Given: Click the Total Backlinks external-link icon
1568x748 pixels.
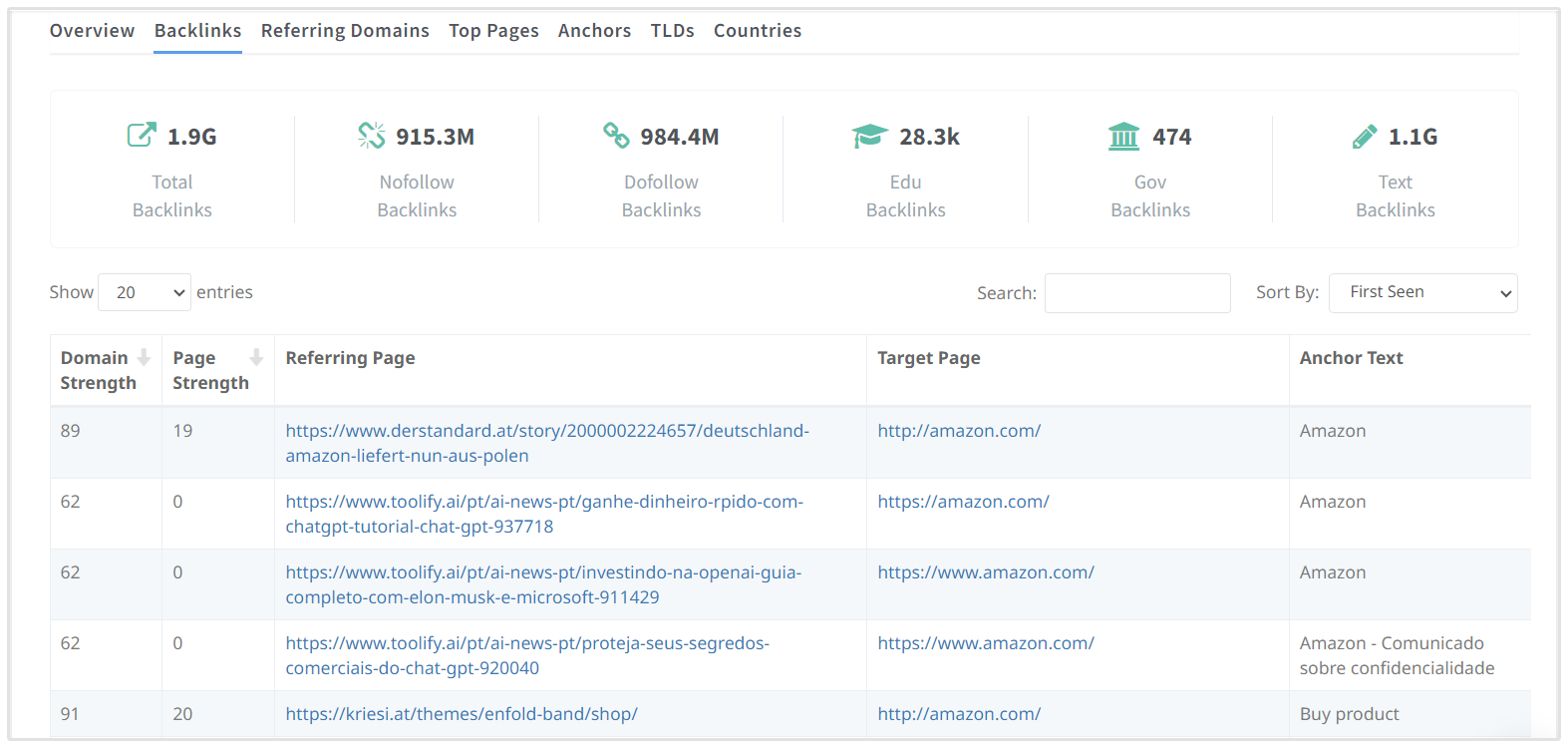Looking at the screenshot, I should click(x=142, y=135).
